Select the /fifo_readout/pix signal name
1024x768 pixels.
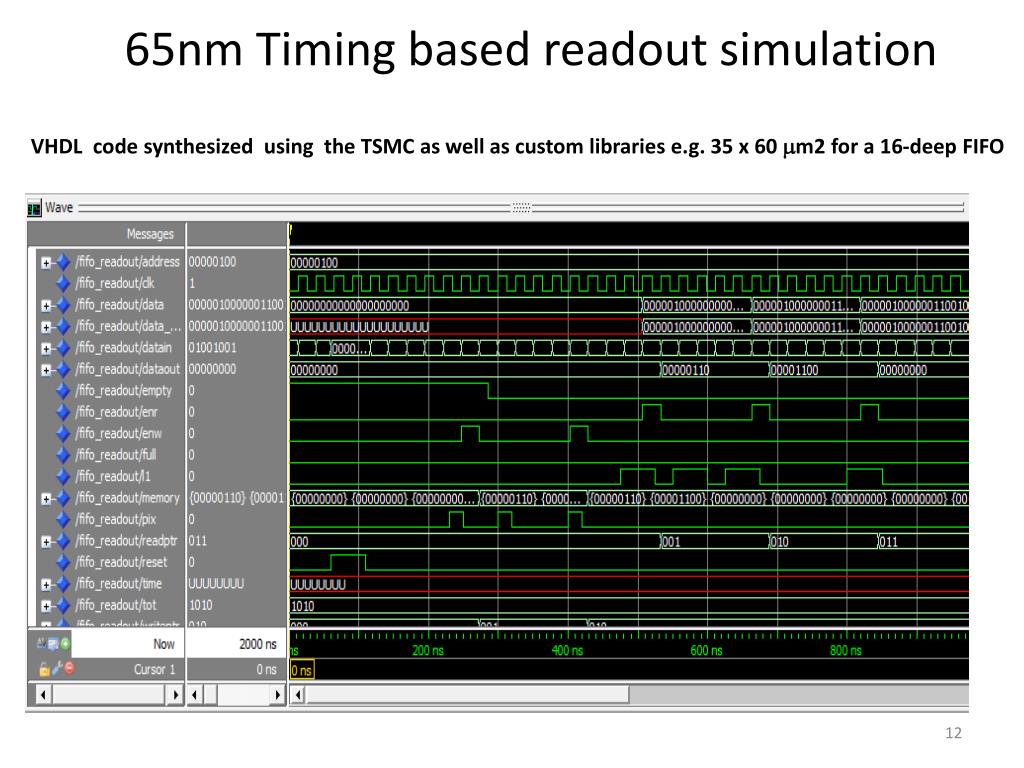pyautogui.click(x=116, y=520)
